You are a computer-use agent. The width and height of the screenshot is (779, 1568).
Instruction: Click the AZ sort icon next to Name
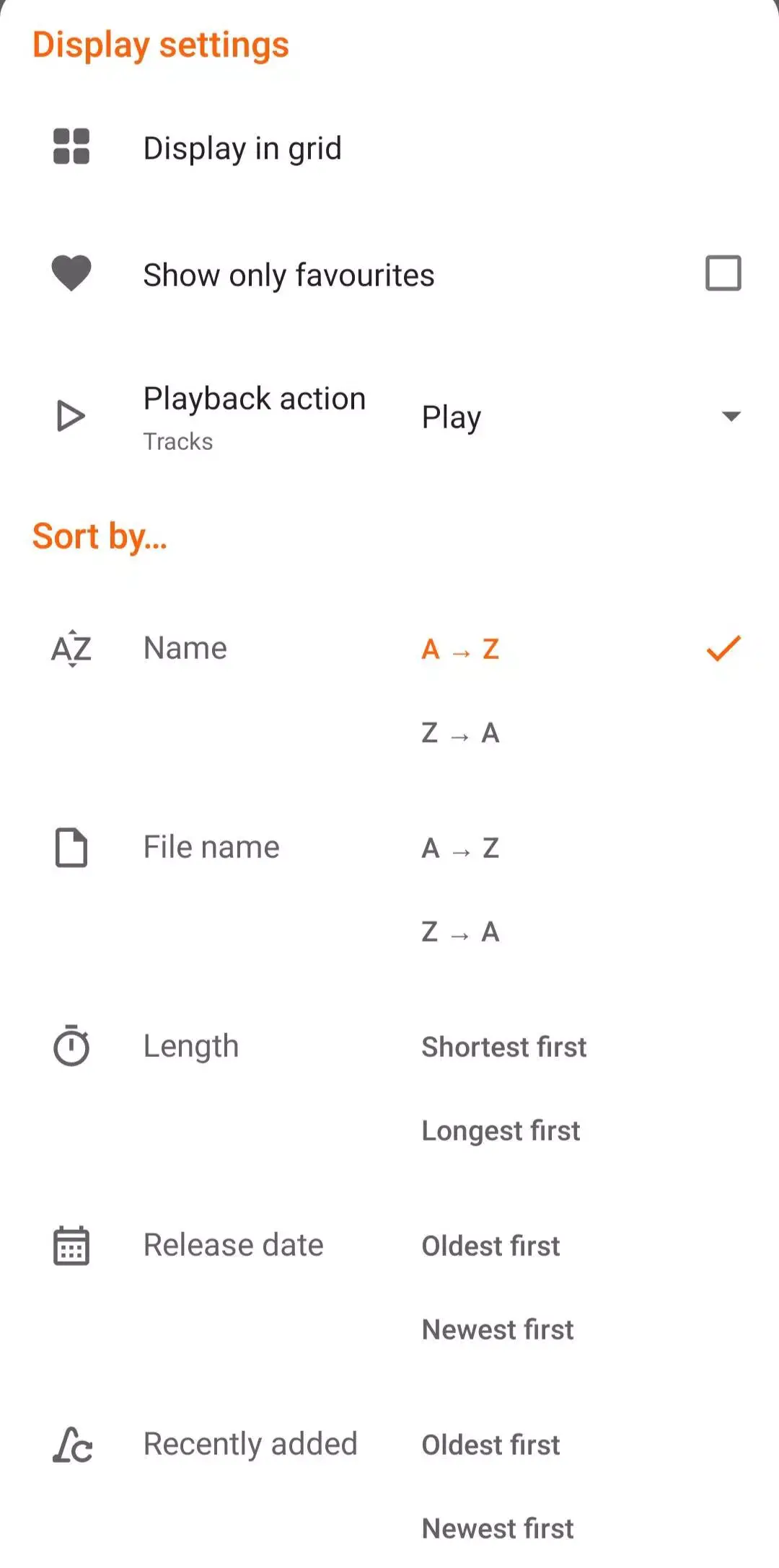tap(71, 649)
